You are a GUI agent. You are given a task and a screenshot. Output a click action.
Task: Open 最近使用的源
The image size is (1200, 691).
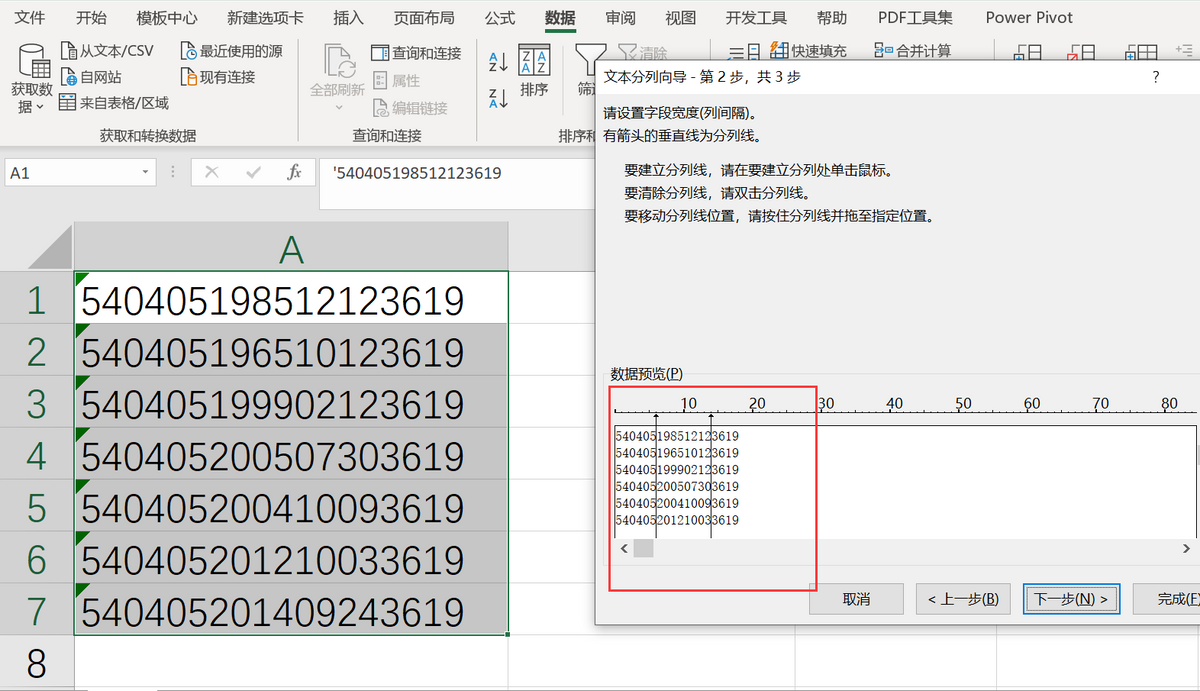231,51
